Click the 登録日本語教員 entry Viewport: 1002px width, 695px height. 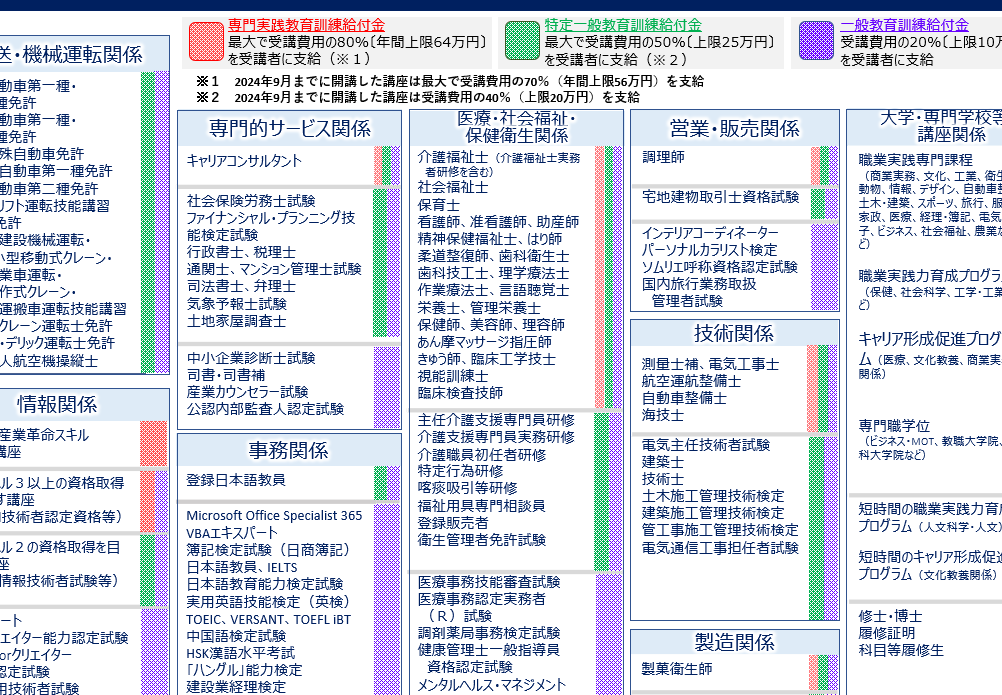click(x=236, y=480)
